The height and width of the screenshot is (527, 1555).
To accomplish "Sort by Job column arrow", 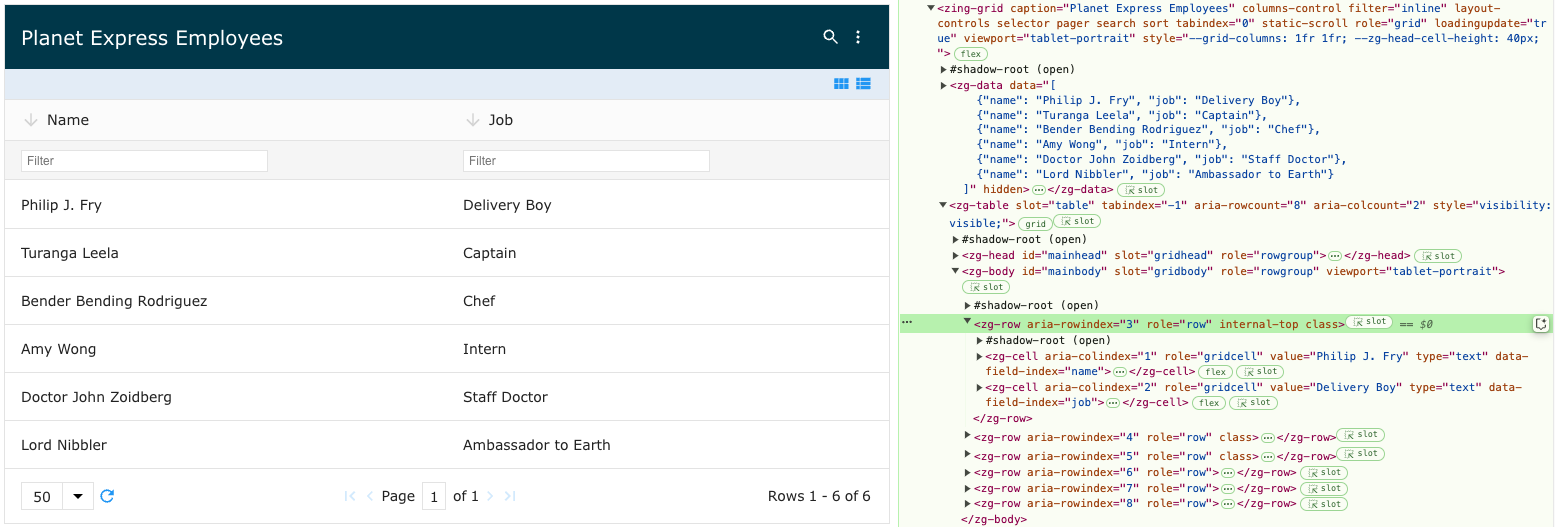I will coord(473,120).
